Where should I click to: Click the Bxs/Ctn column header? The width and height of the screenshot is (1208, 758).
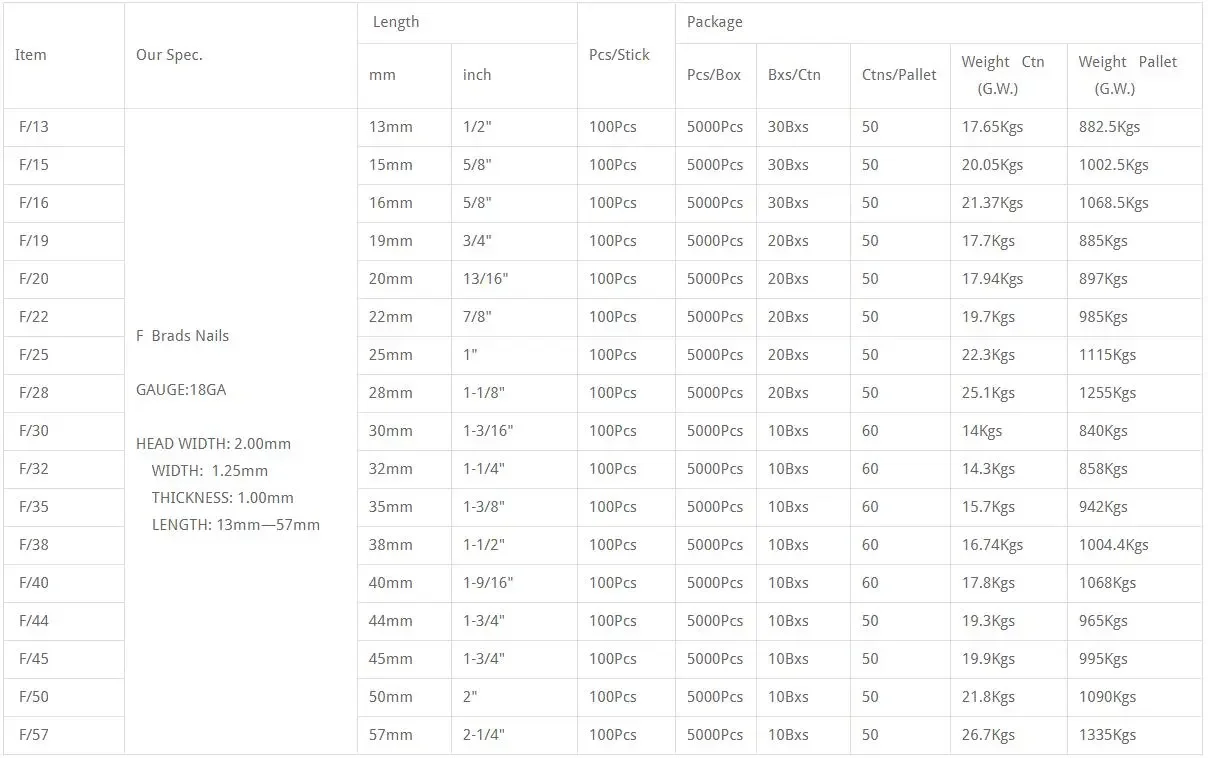point(794,75)
